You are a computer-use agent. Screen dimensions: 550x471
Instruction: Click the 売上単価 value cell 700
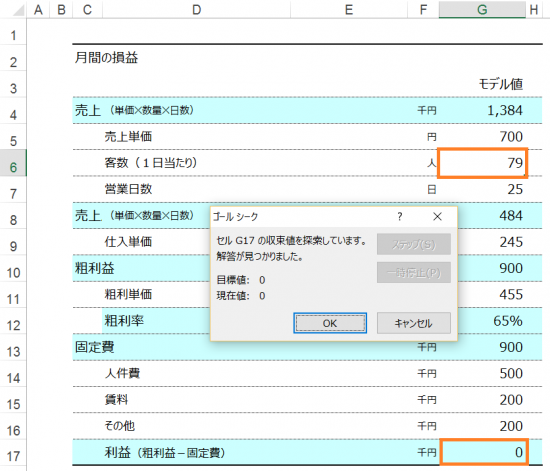point(482,137)
